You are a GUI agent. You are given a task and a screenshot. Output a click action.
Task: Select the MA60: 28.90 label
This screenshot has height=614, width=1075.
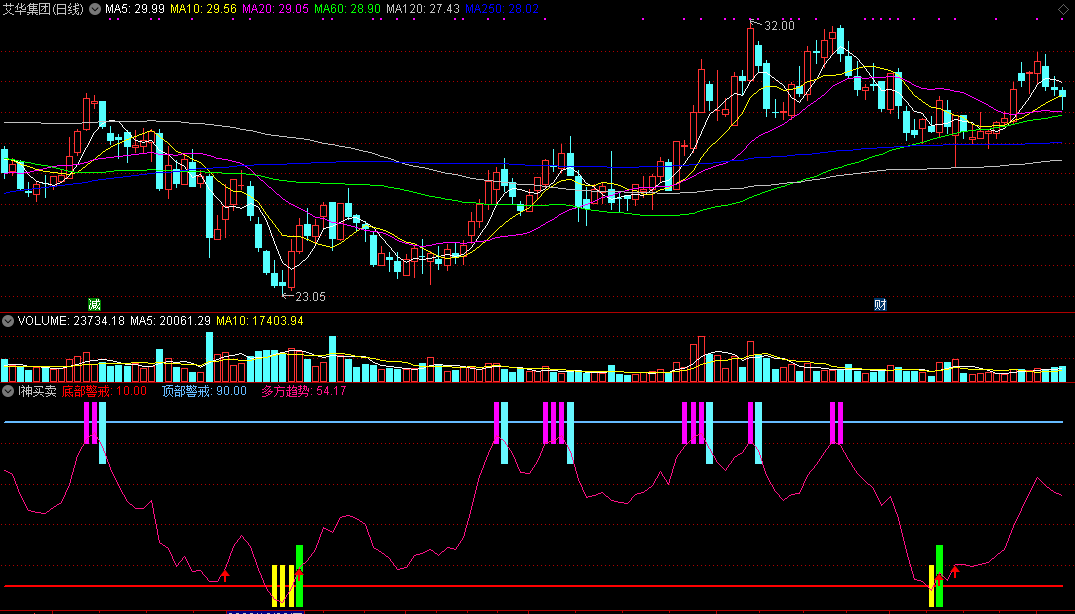coord(347,9)
